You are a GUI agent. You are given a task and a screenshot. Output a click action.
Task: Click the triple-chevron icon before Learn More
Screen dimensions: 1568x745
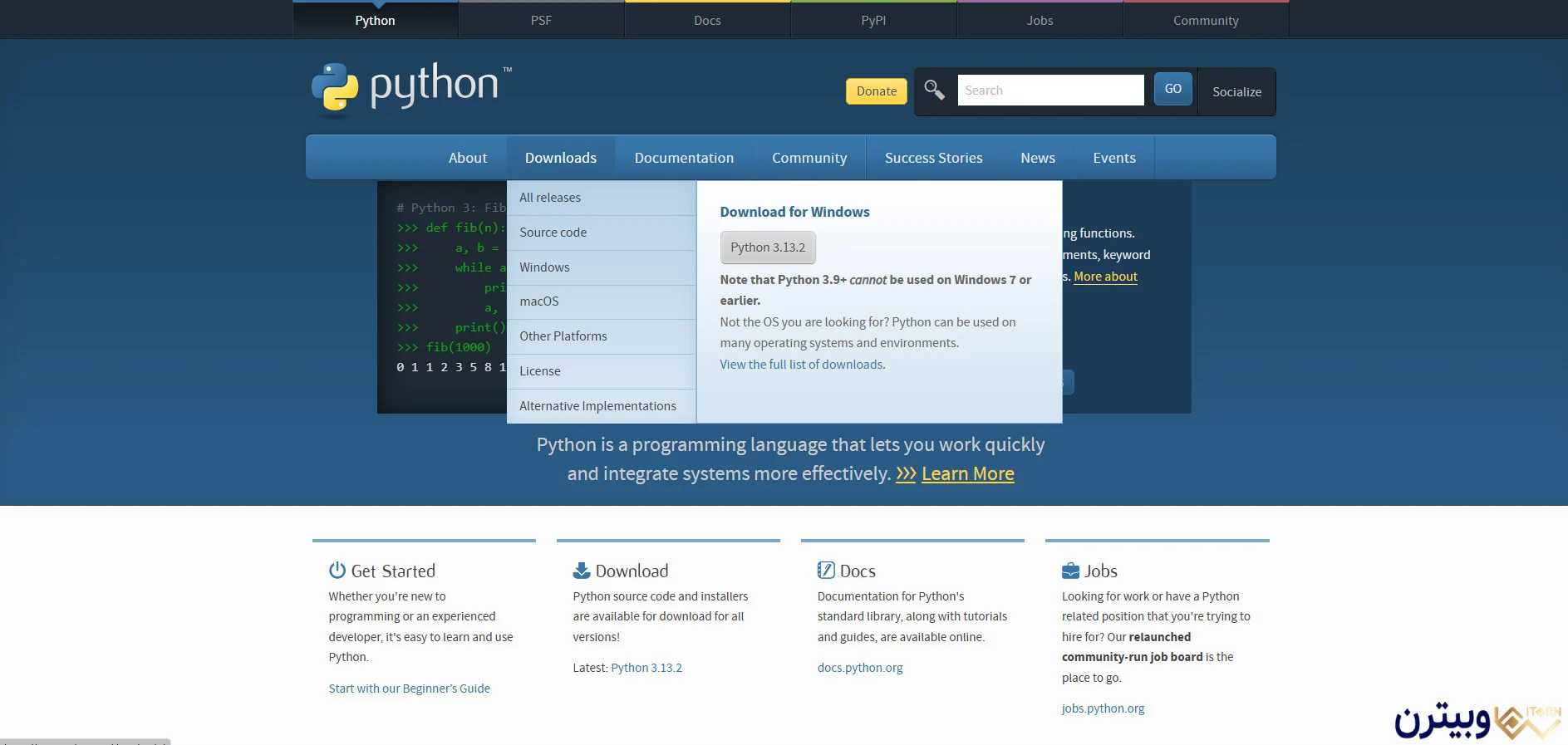point(906,473)
